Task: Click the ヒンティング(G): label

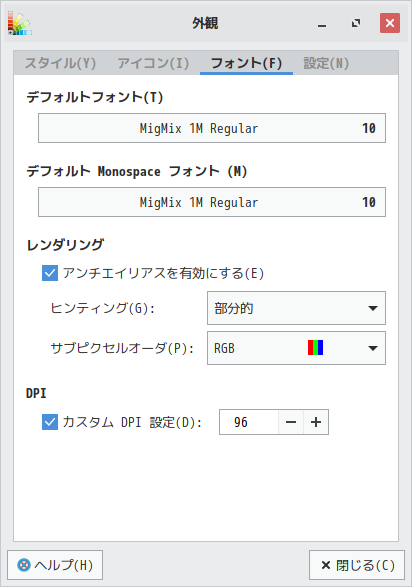Action: point(103,308)
